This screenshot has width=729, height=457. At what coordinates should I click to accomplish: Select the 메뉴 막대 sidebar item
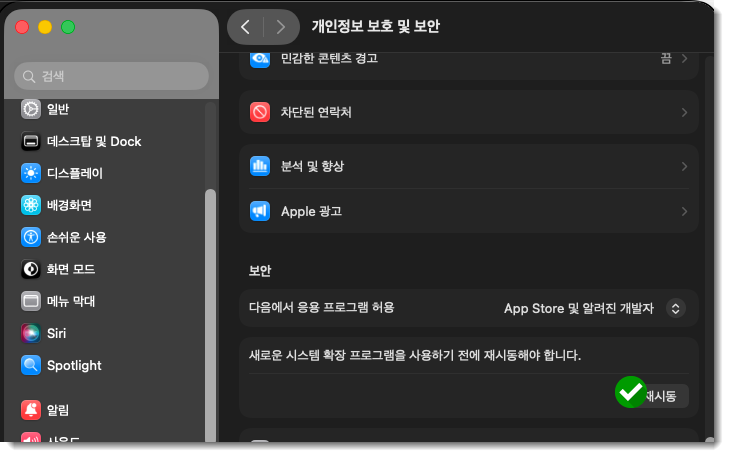tap(71, 301)
